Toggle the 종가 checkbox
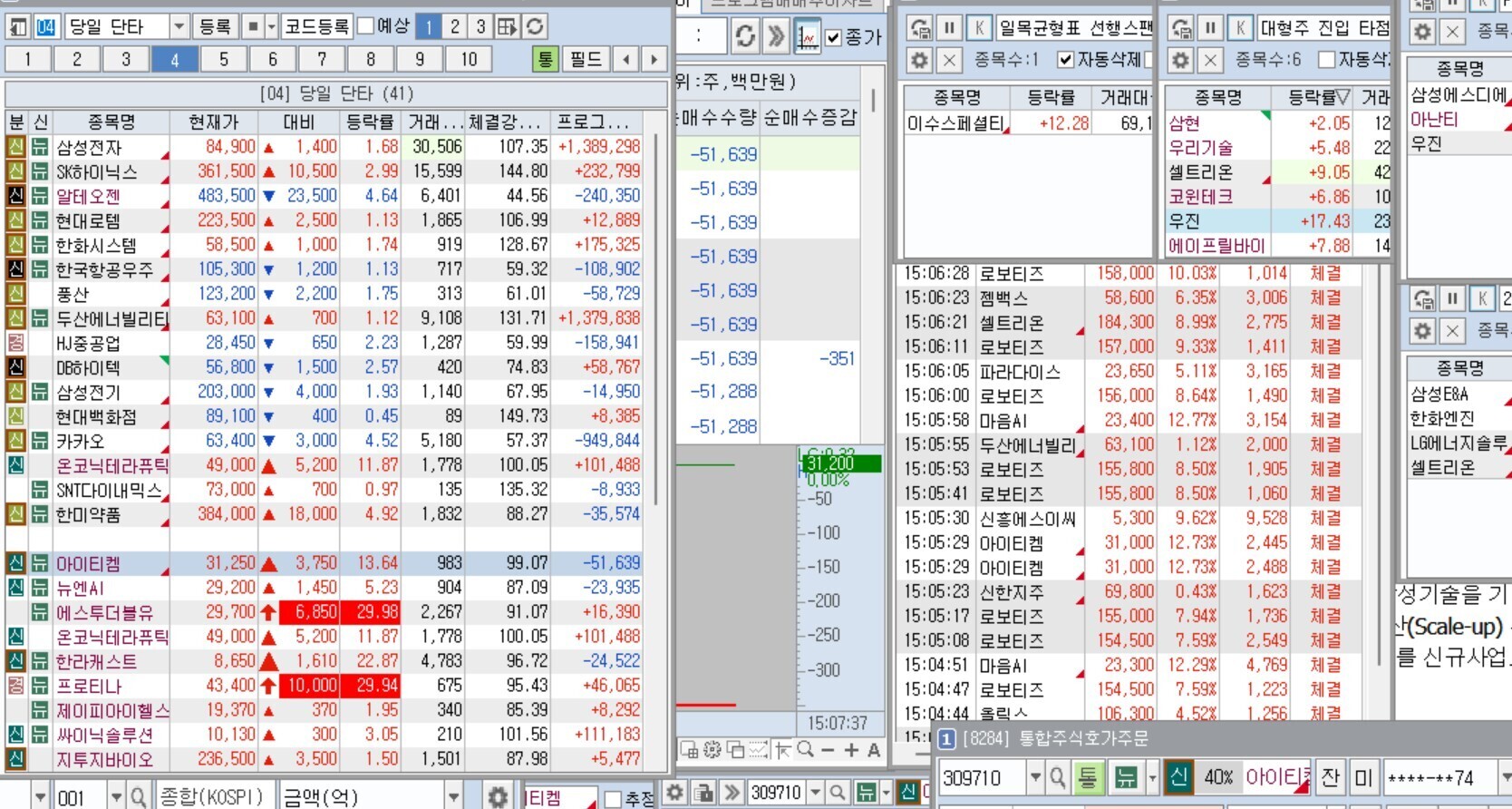The height and width of the screenshot is (809, 1512). [834, 37]
